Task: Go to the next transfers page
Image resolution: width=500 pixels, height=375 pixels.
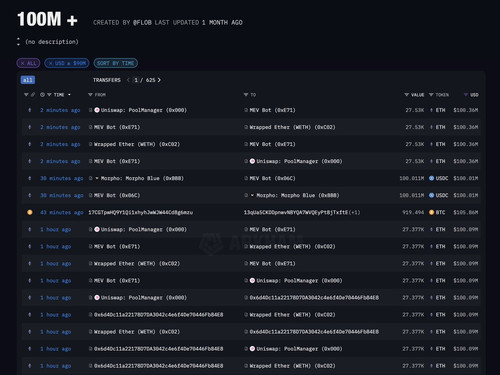Action: click(x=159, y=80)
